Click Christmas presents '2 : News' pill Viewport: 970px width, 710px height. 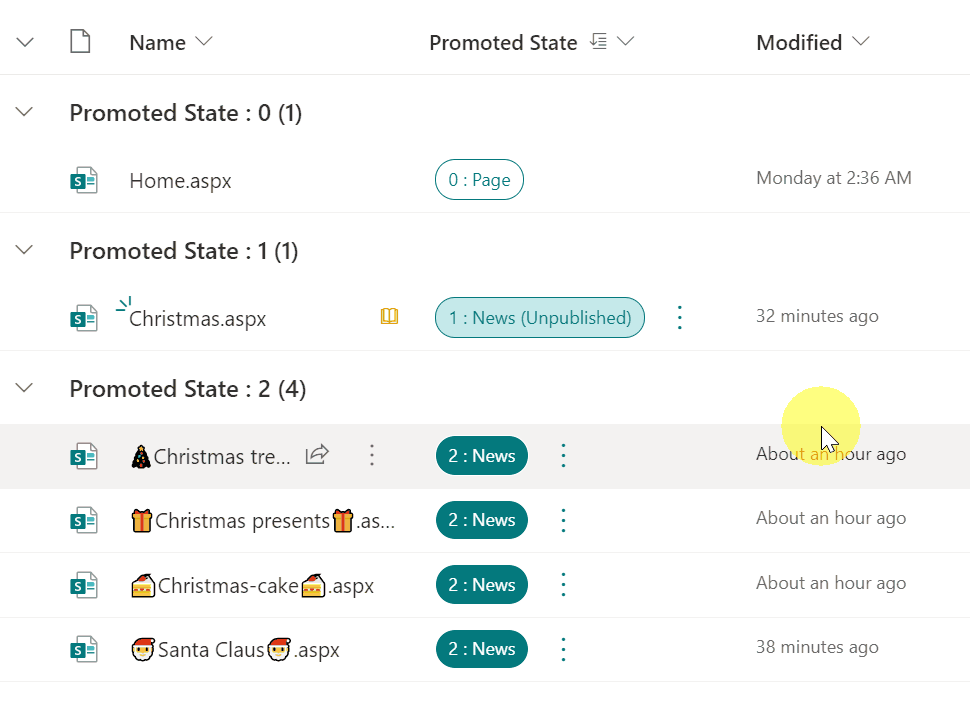click(481, 520)
